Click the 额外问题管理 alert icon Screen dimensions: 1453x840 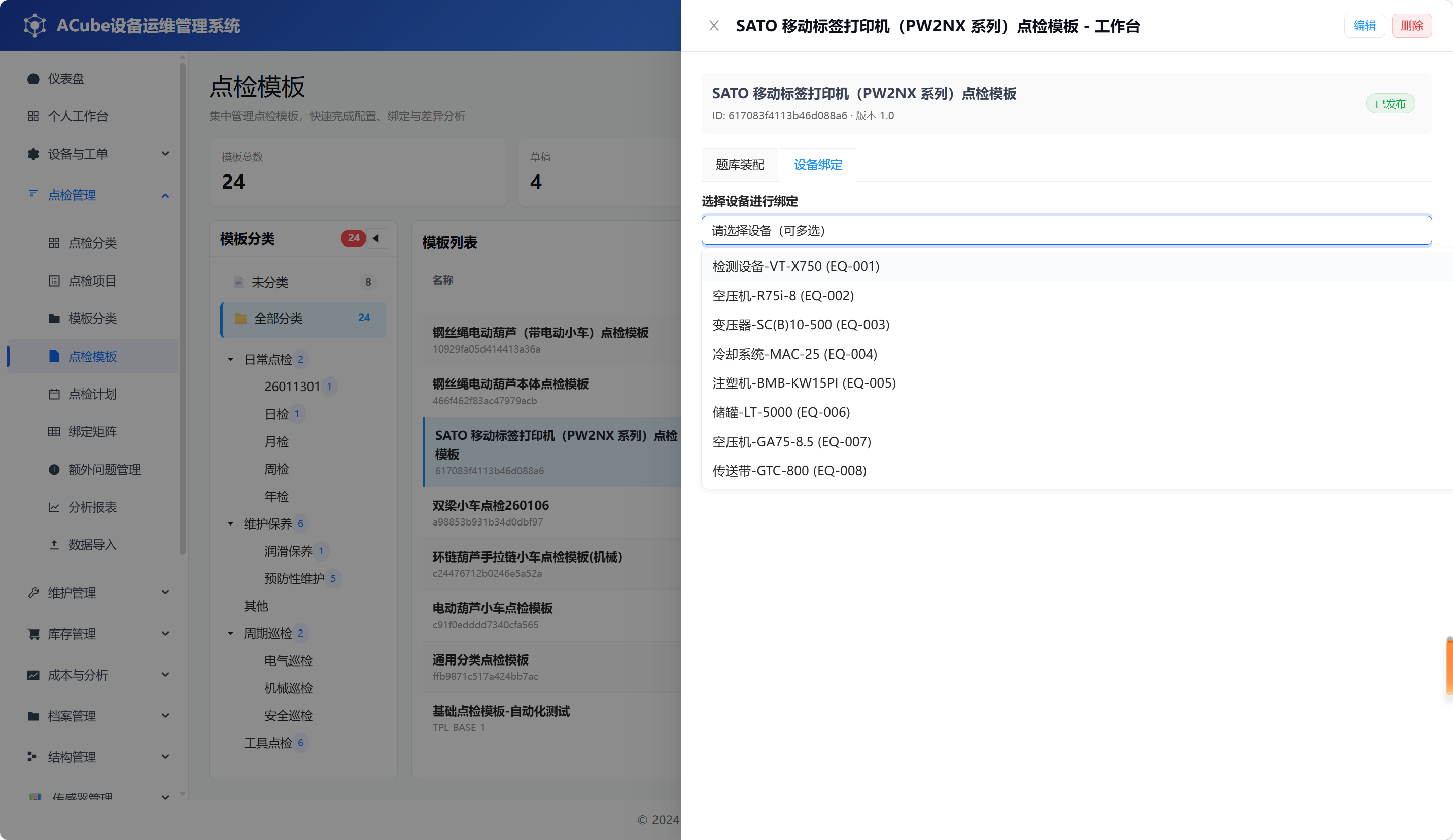[54, 469]
